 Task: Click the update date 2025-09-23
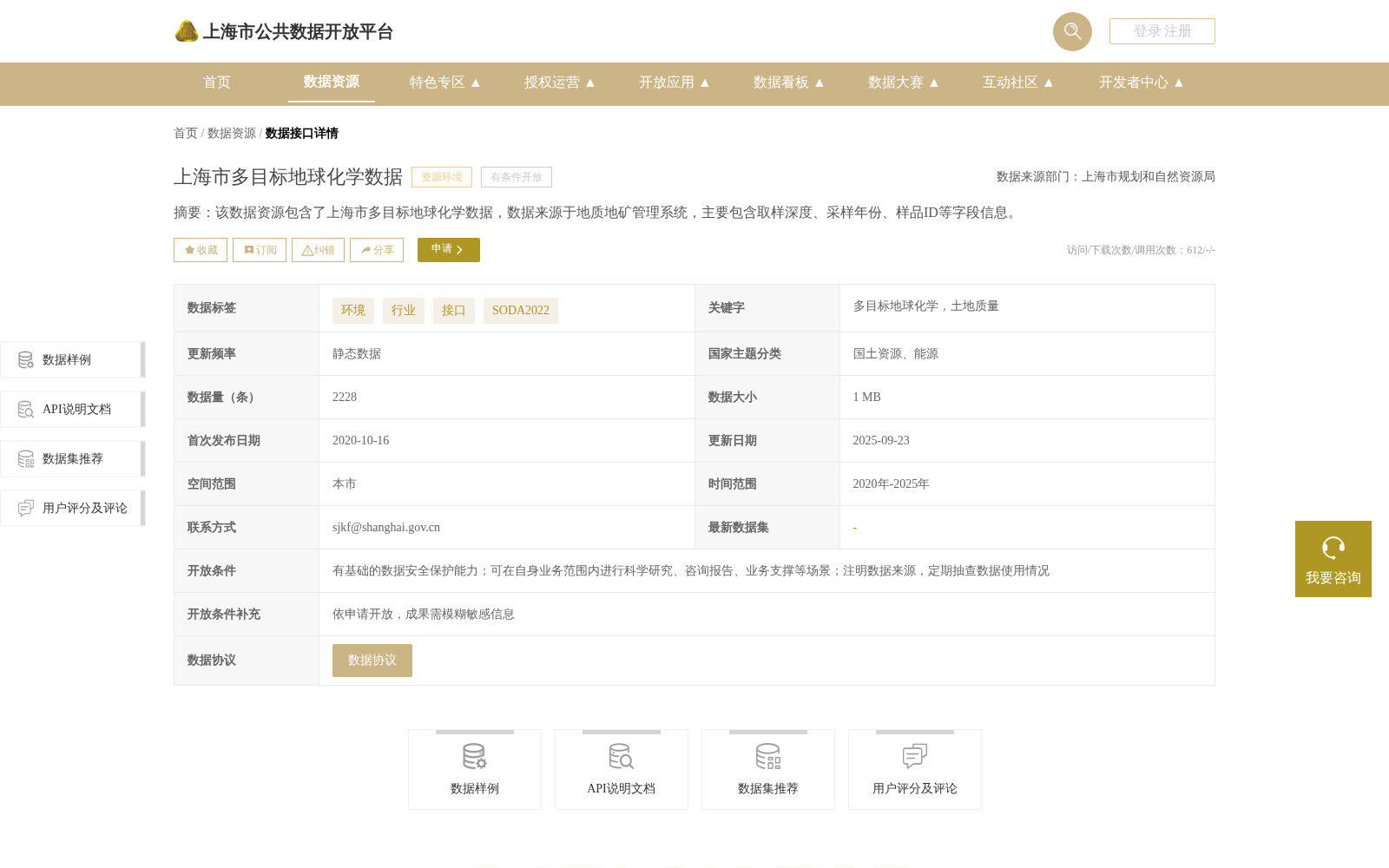pos(881,441)
